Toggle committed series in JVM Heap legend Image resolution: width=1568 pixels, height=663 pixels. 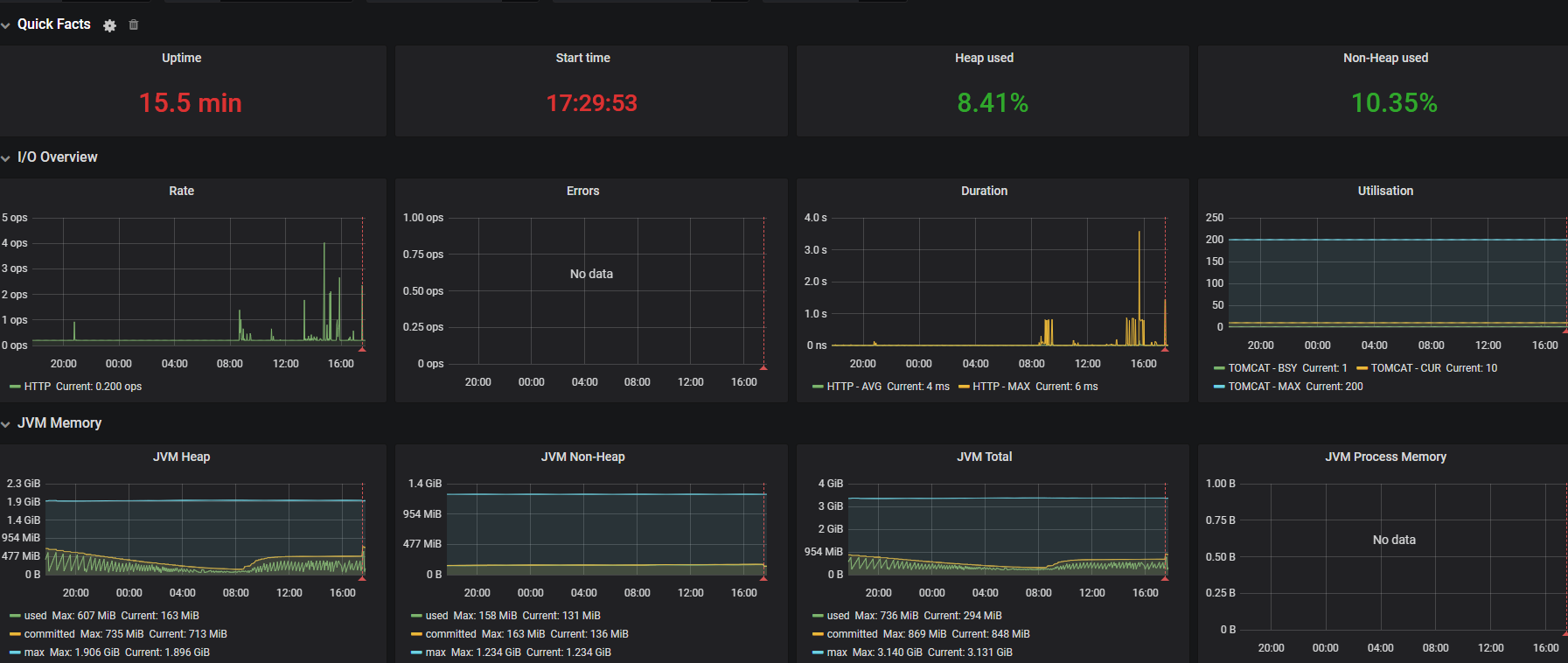(x=50, y=634)
